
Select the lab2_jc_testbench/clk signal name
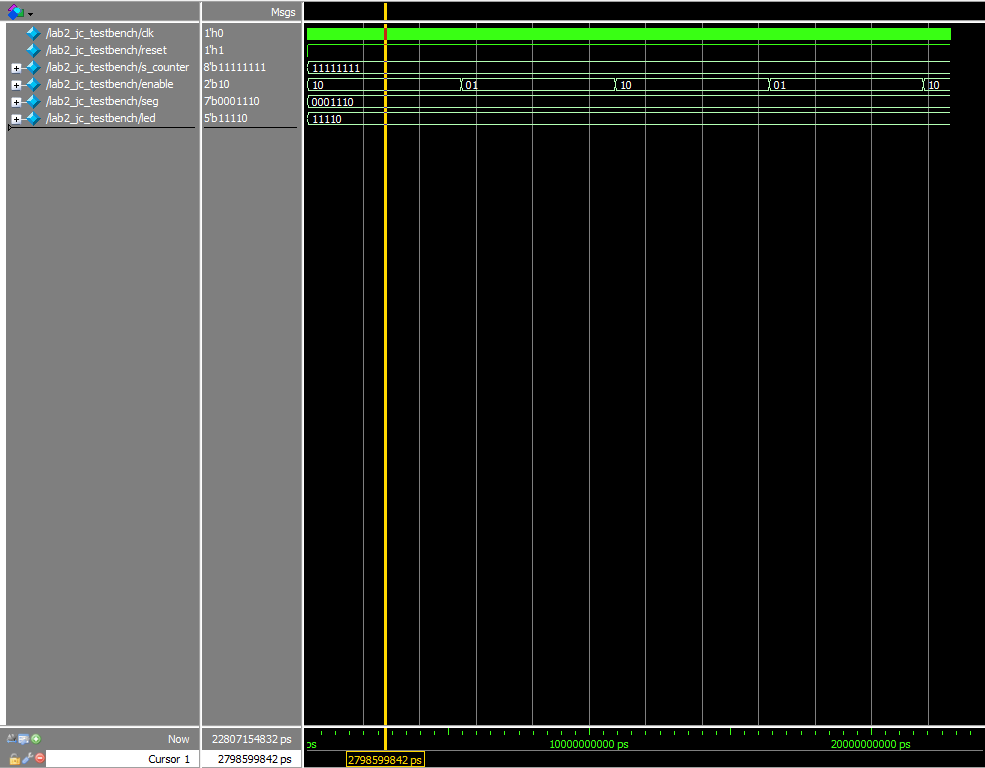(x=100, y=33)
